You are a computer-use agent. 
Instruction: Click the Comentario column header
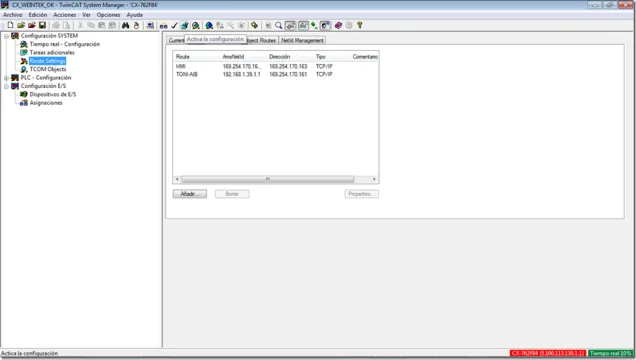coord(364,57)
